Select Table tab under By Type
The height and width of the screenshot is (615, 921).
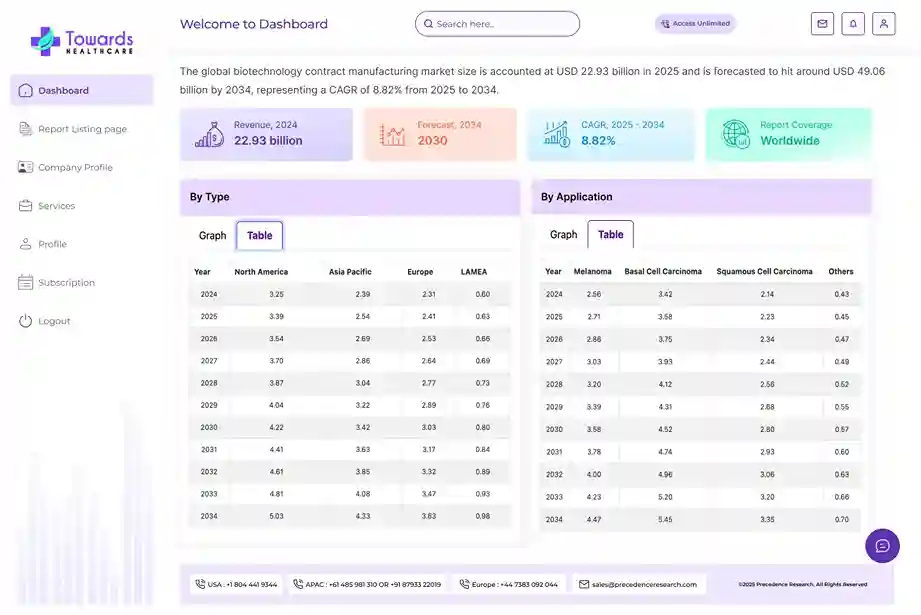(x=259, y=236)
